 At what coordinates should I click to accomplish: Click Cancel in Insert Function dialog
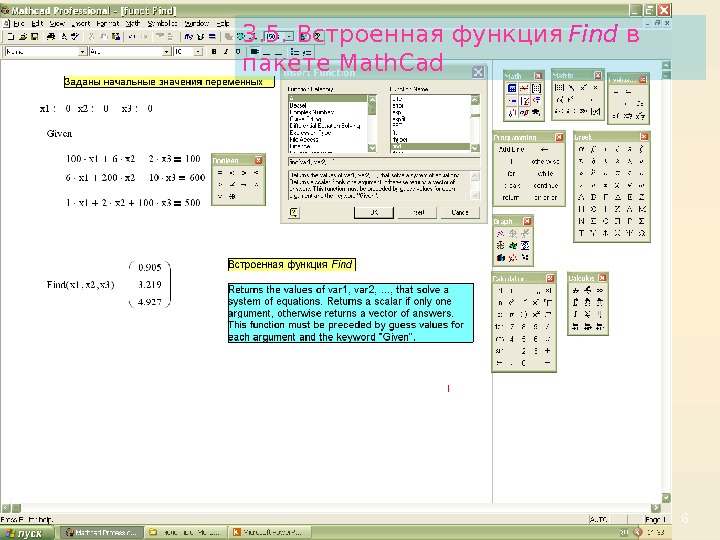pos(460,212)
